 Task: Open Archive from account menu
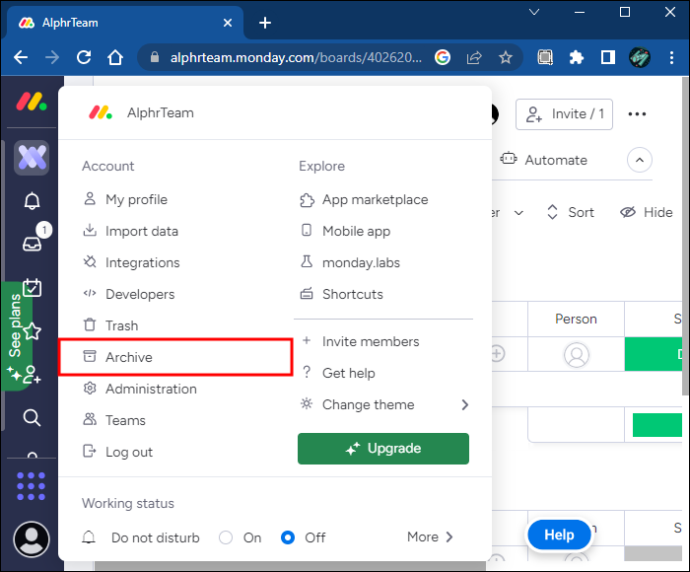(x=176, y=357)
